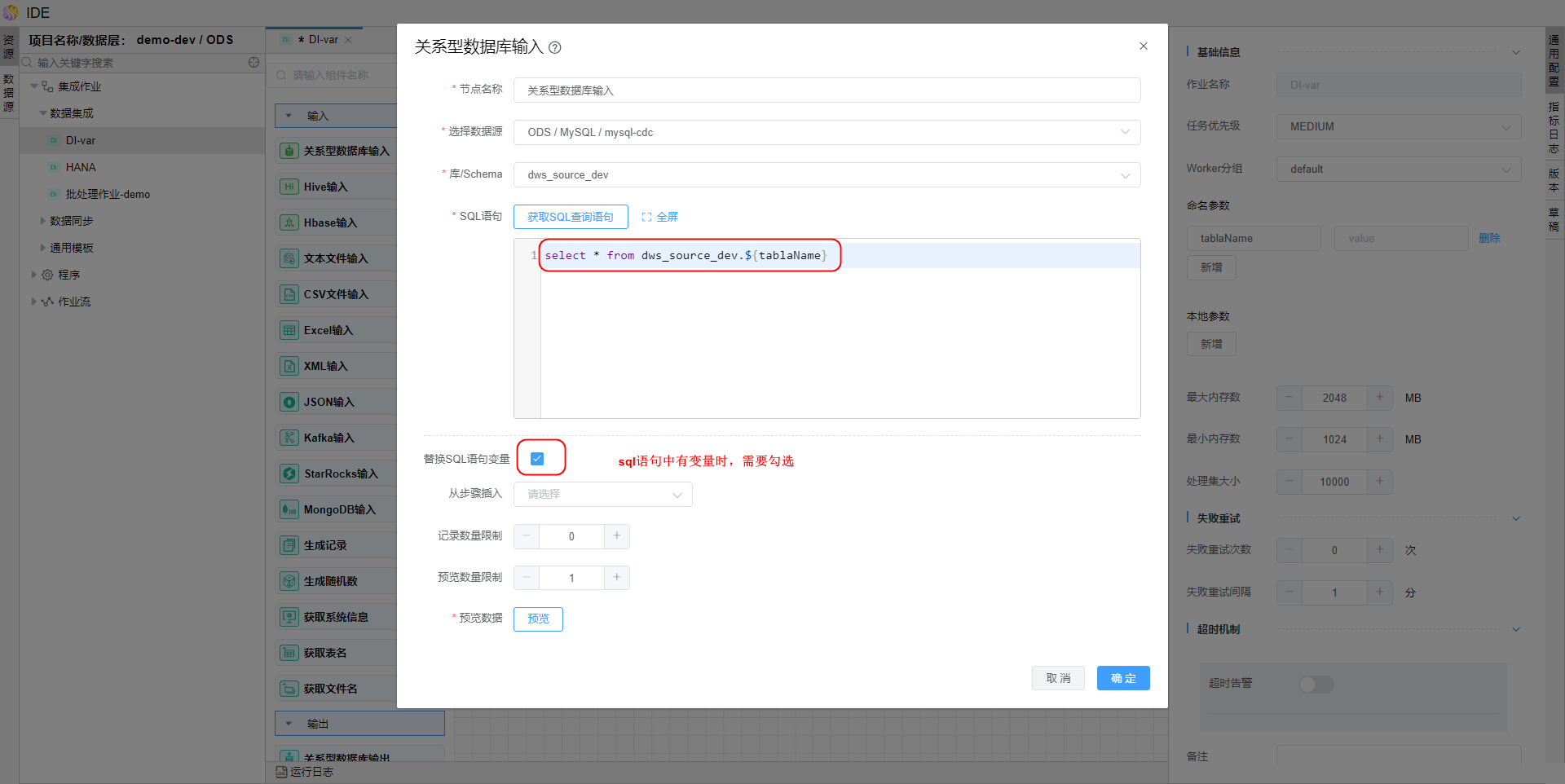Click the help icon beside dialog title
The width and height of the screenshot is (1565, 784).
555,48
